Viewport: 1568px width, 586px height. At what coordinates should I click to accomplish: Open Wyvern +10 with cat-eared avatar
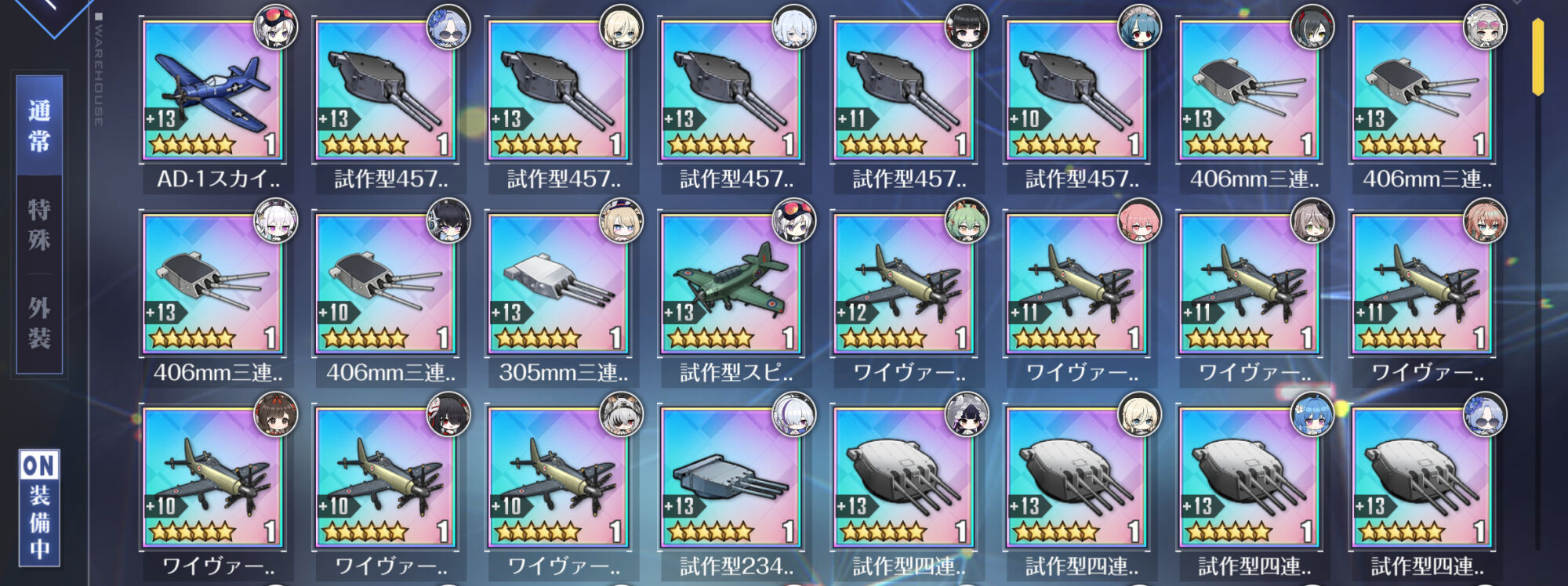557,477
